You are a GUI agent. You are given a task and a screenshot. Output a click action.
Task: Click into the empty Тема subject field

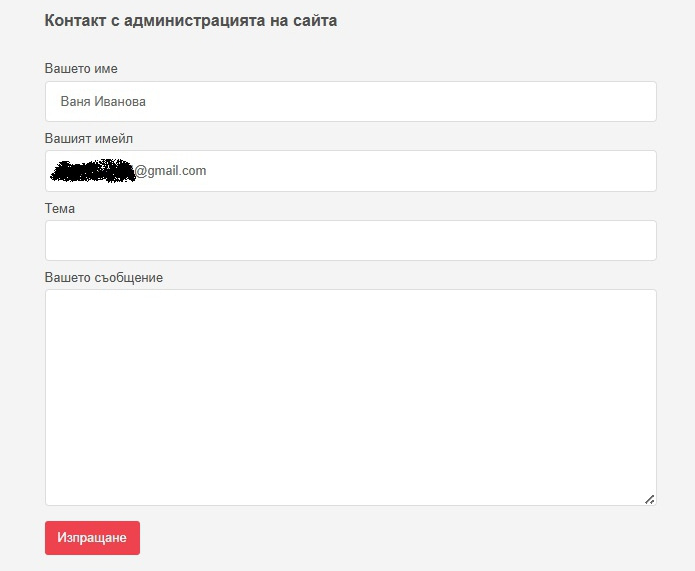(350, 241)
